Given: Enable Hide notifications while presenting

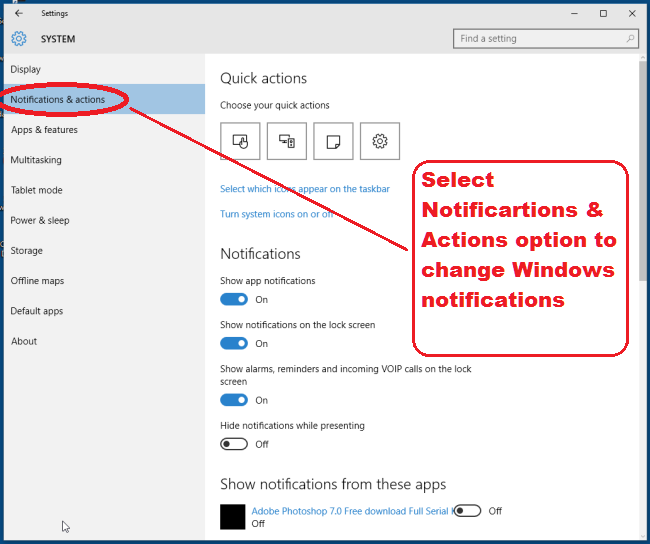Looking at the screenshot, I should click(x=234, y=444).
